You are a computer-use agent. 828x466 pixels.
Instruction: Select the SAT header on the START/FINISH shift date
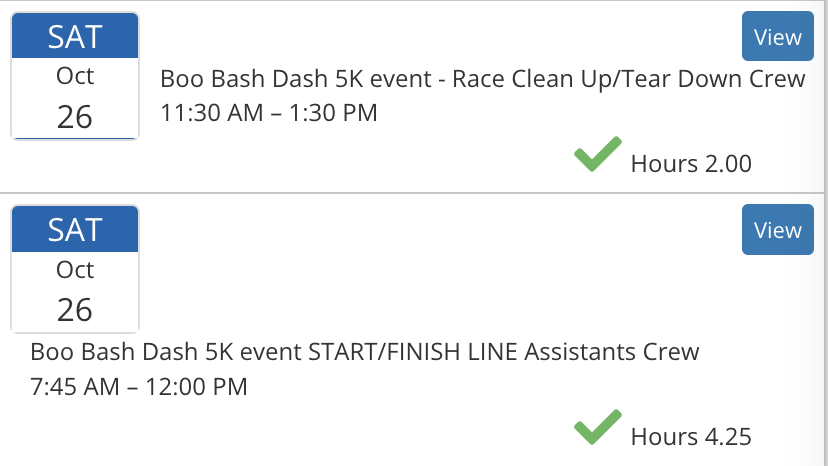pos(75,229)
